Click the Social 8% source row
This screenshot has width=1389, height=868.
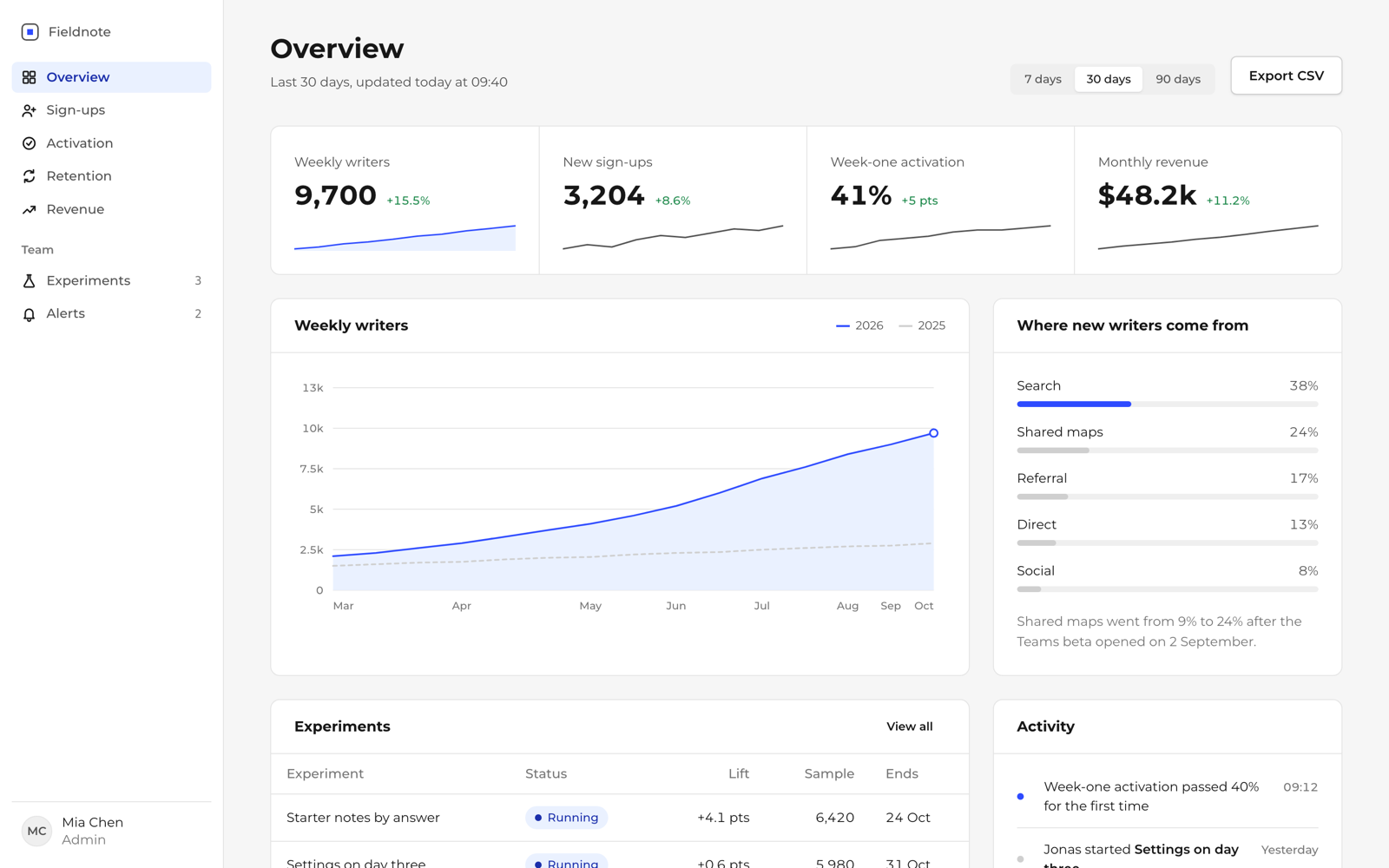point(1167,579)
